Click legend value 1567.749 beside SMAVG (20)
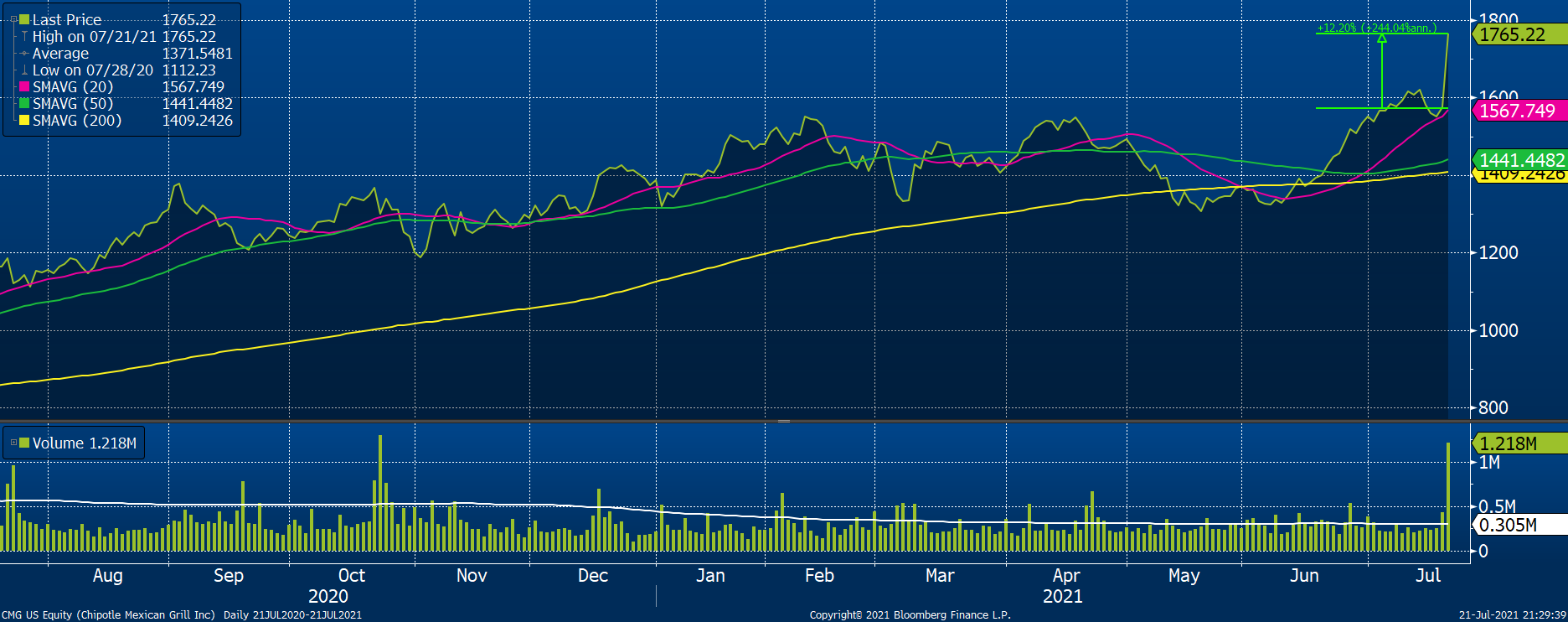This screenshot has height=622, width=1568. point(193,86)
